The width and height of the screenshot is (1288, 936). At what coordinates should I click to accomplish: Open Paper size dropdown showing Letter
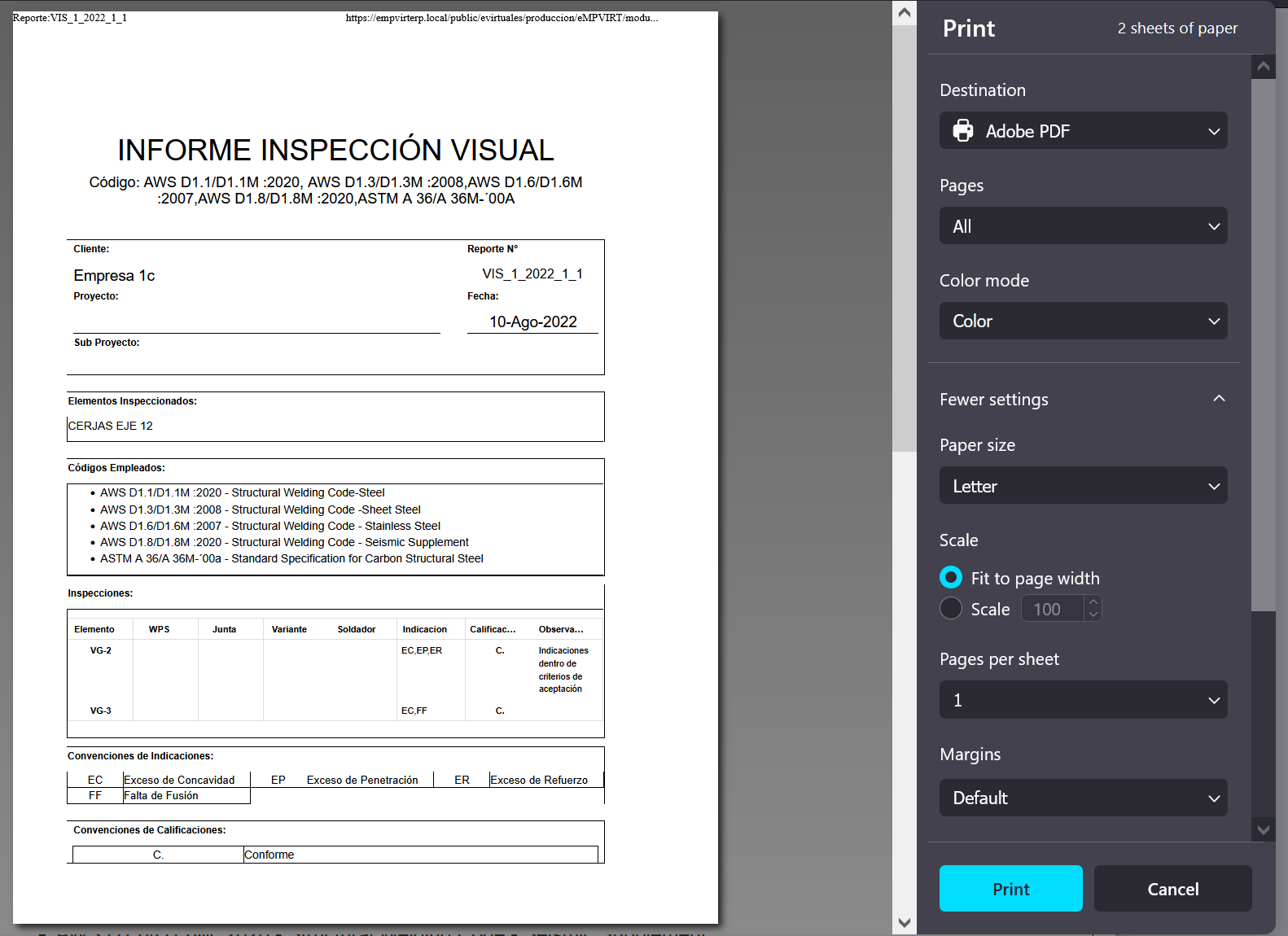pyautogui.click(x=1083, y=486)
